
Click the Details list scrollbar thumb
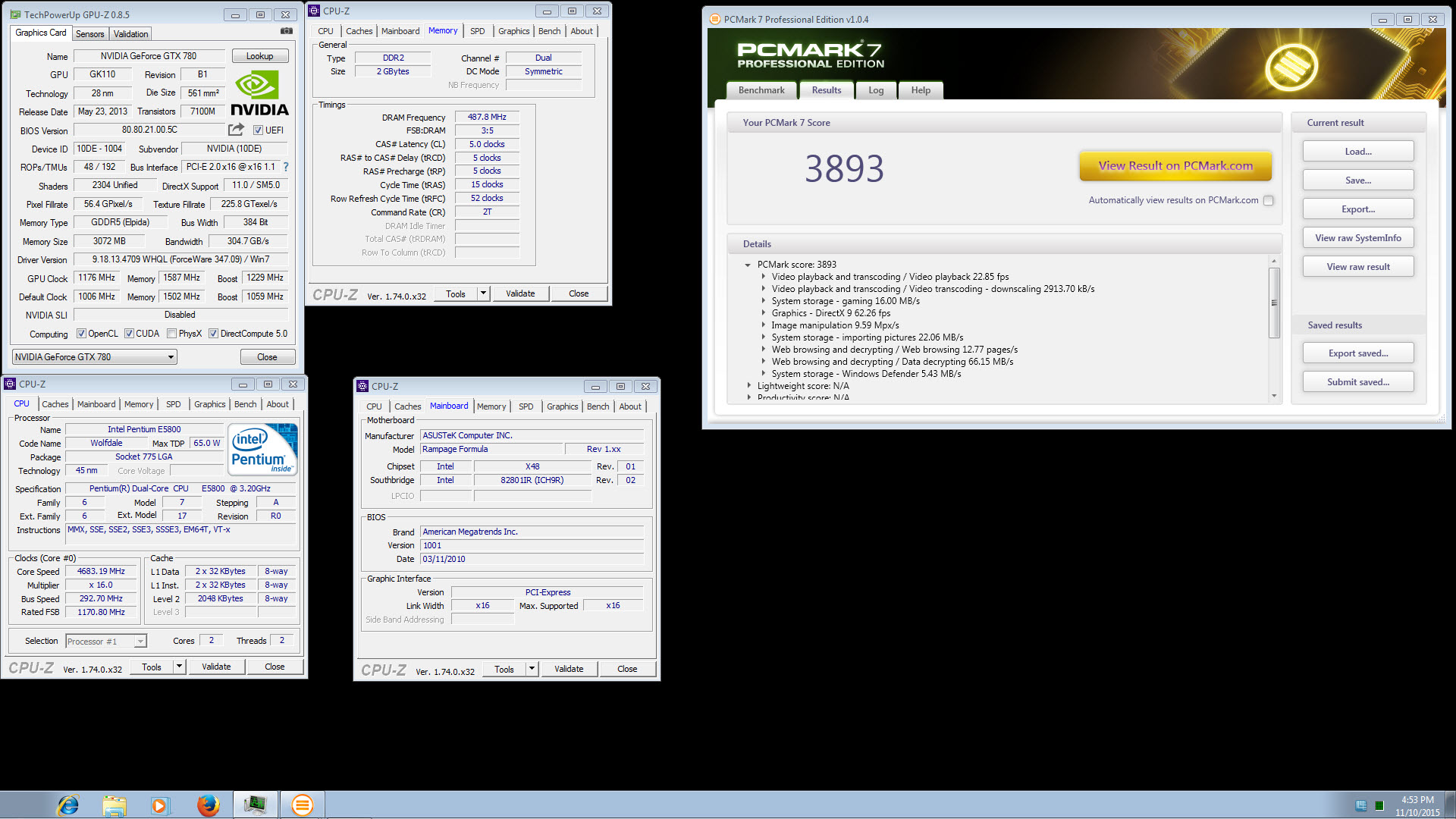click(x=1274, y=303)
